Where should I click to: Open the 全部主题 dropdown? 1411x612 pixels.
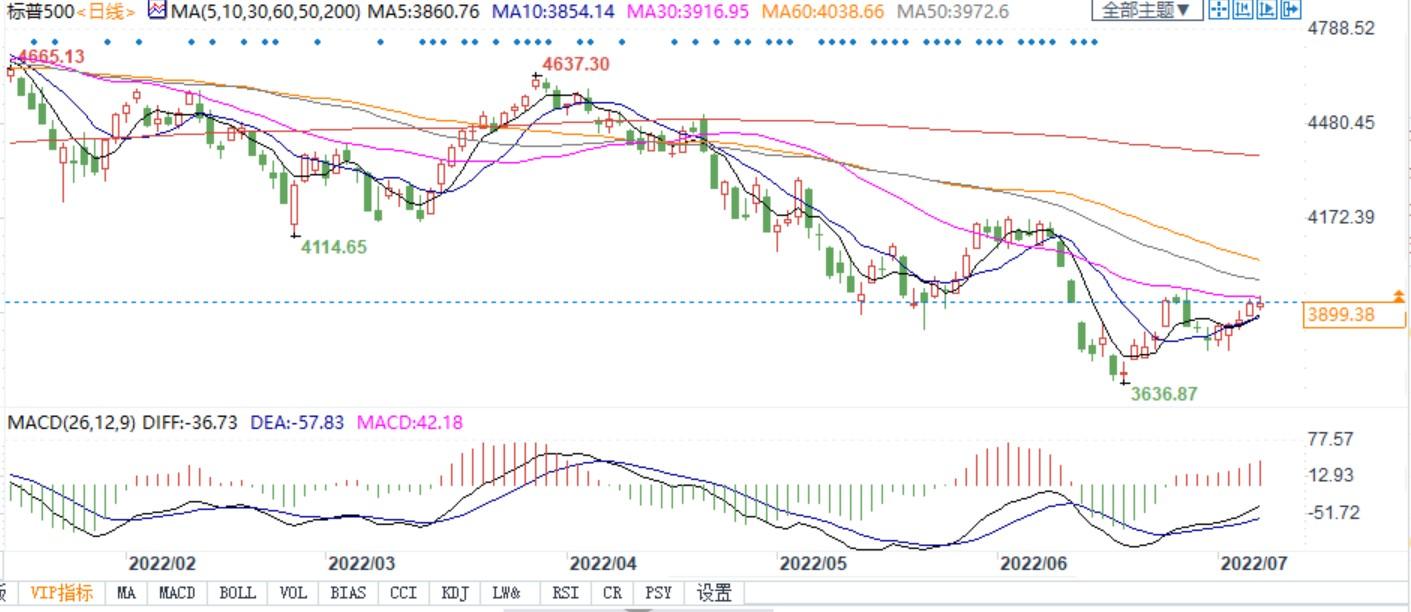click(1146, 11)
